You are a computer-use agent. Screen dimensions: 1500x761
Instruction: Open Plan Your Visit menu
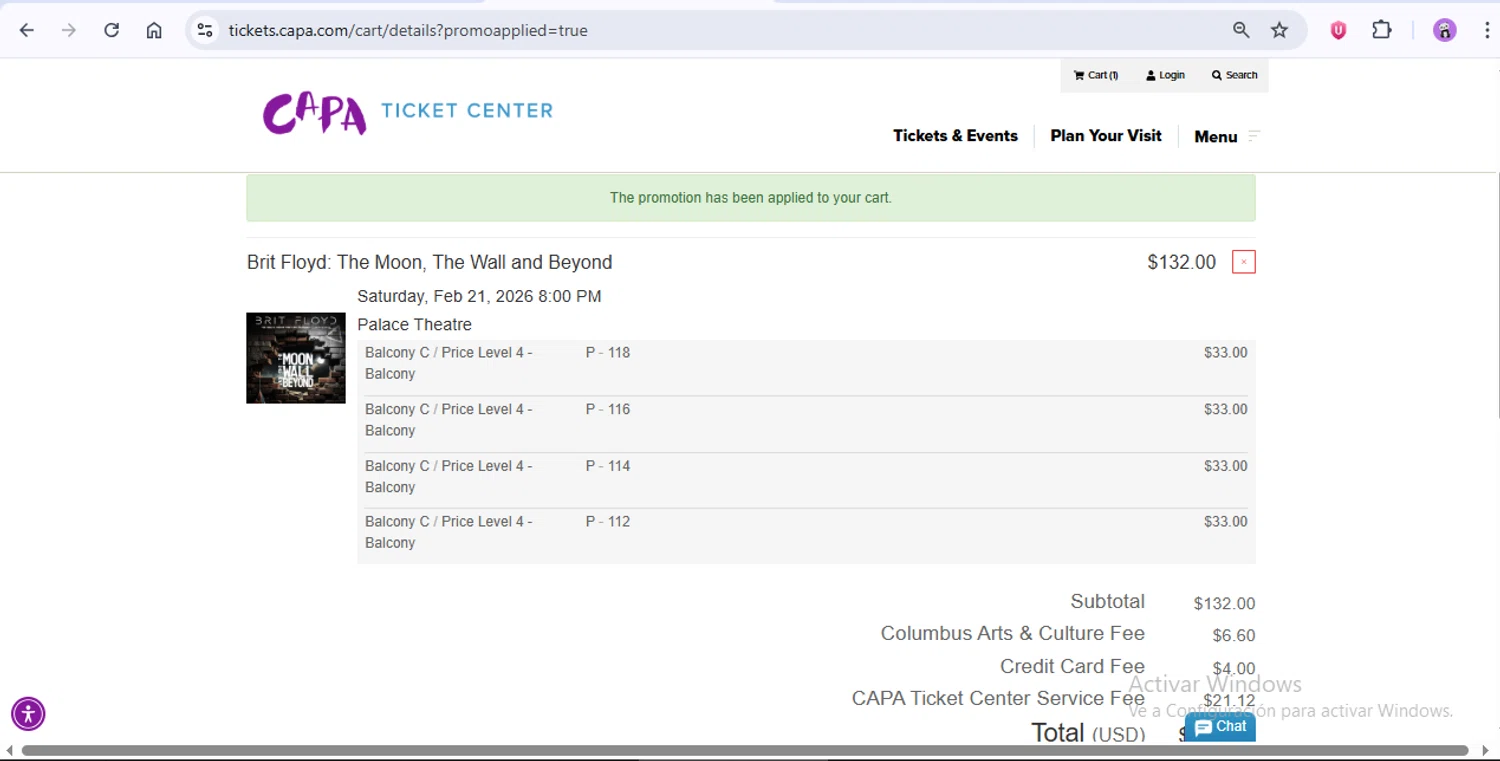1106,136
